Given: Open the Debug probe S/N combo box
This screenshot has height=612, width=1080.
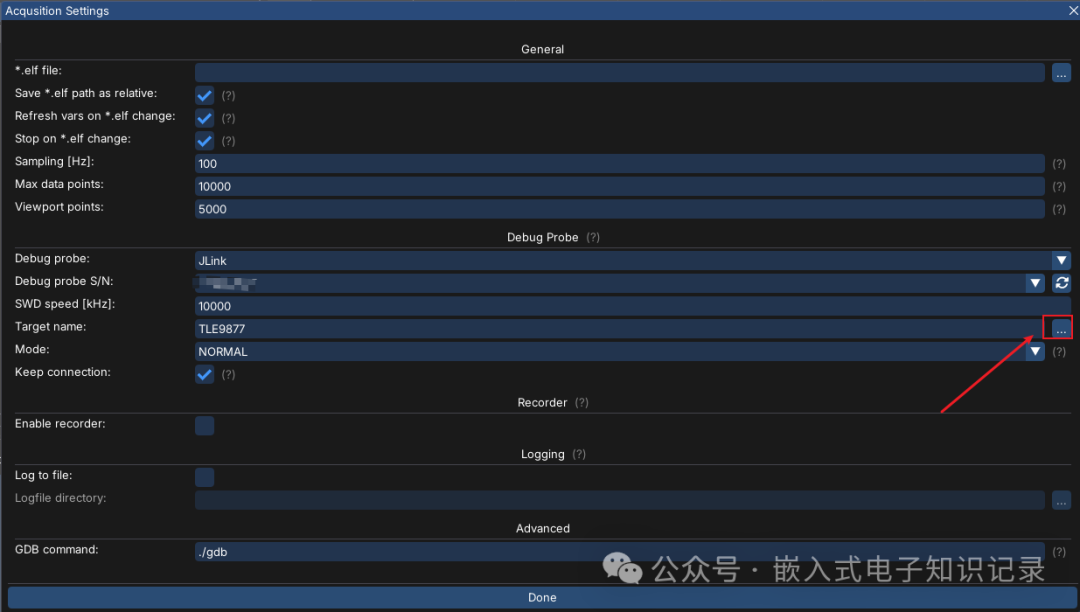Looking at the screenshot, I should (620, 283).
